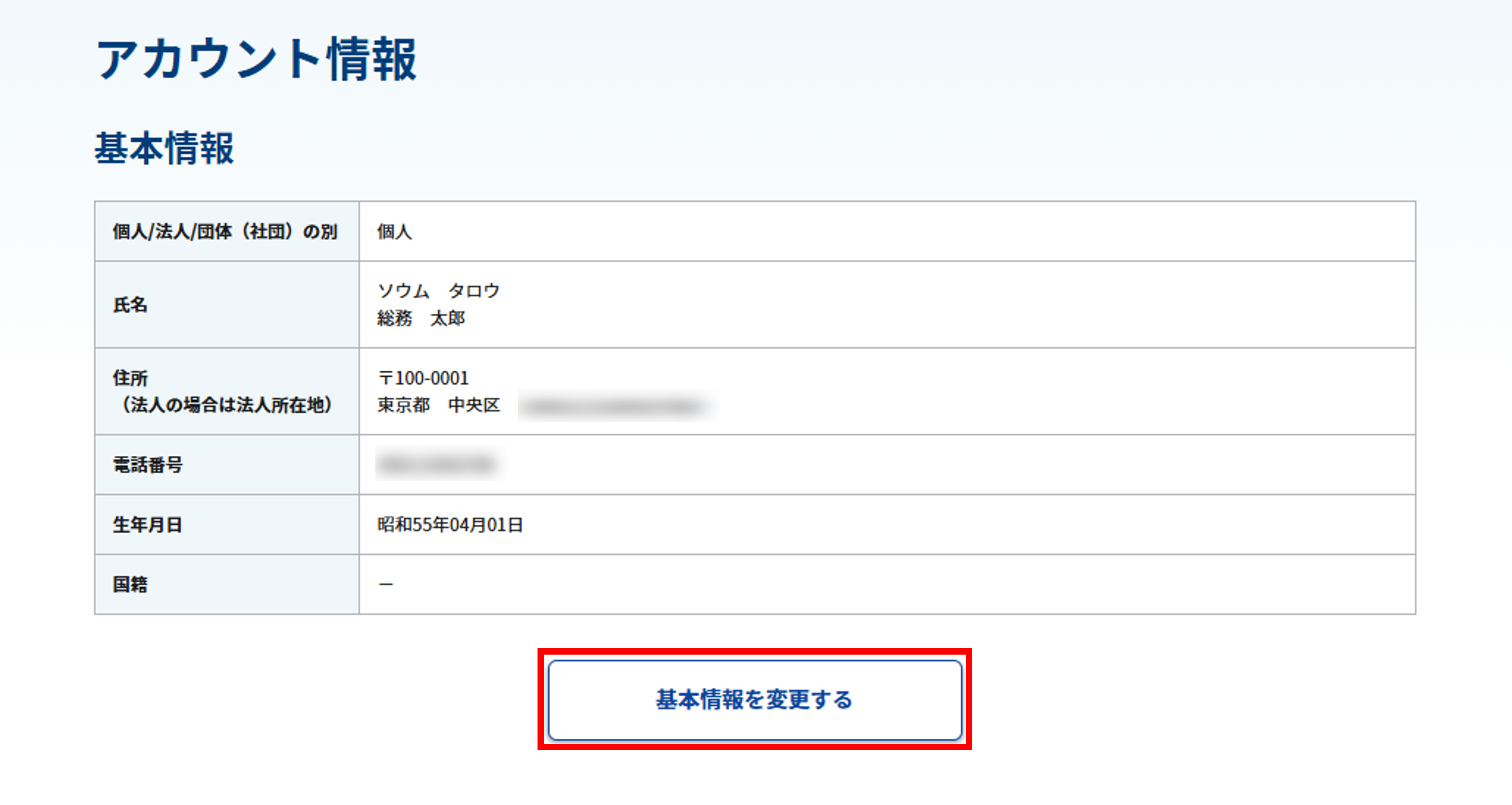Select the address text 東京都 中央区

click(x=438, y=405)
